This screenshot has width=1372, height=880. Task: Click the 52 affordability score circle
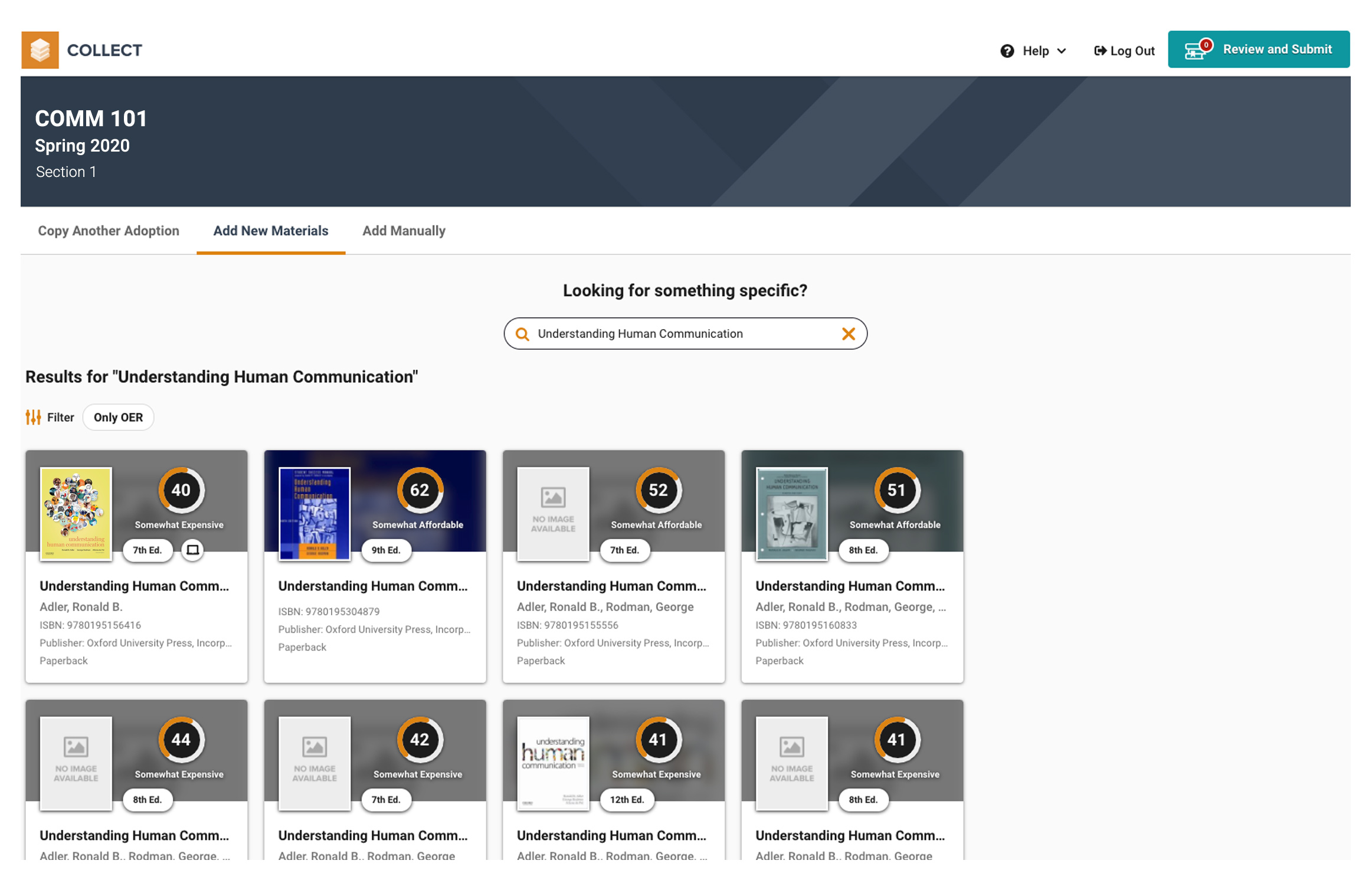point(658,490)
